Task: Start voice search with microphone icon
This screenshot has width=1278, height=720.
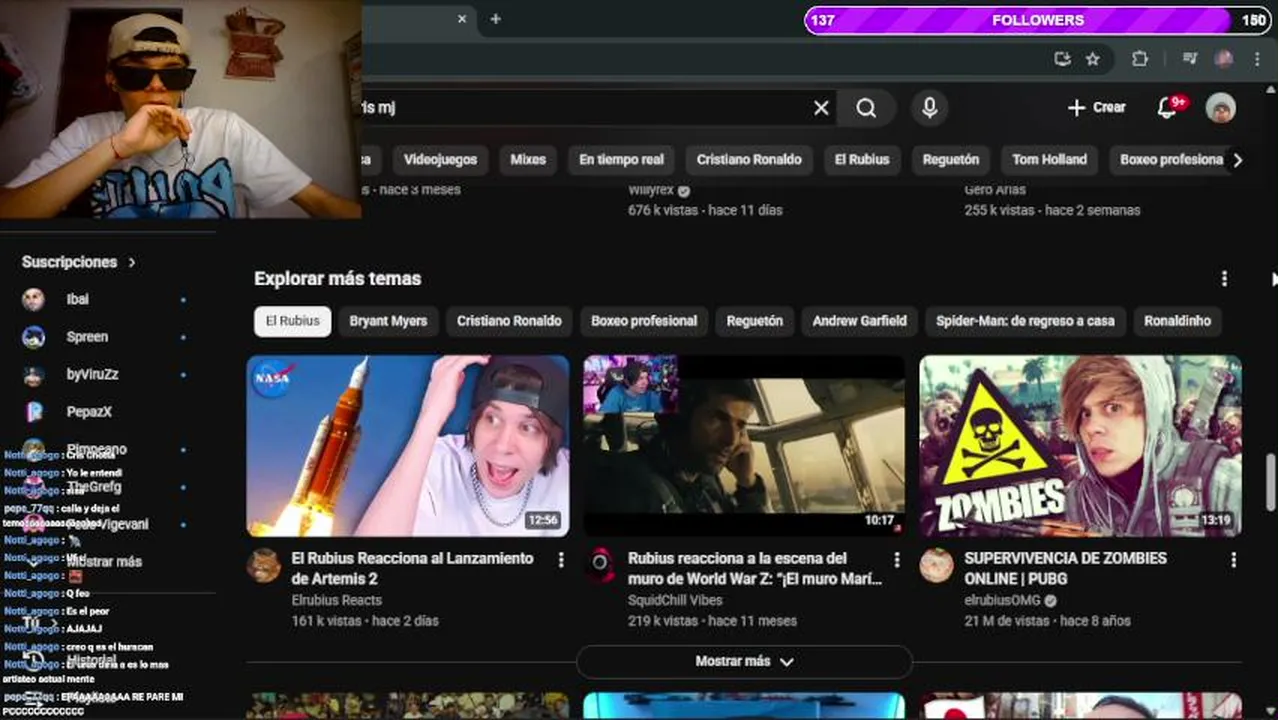Action: tap(930, 108)
